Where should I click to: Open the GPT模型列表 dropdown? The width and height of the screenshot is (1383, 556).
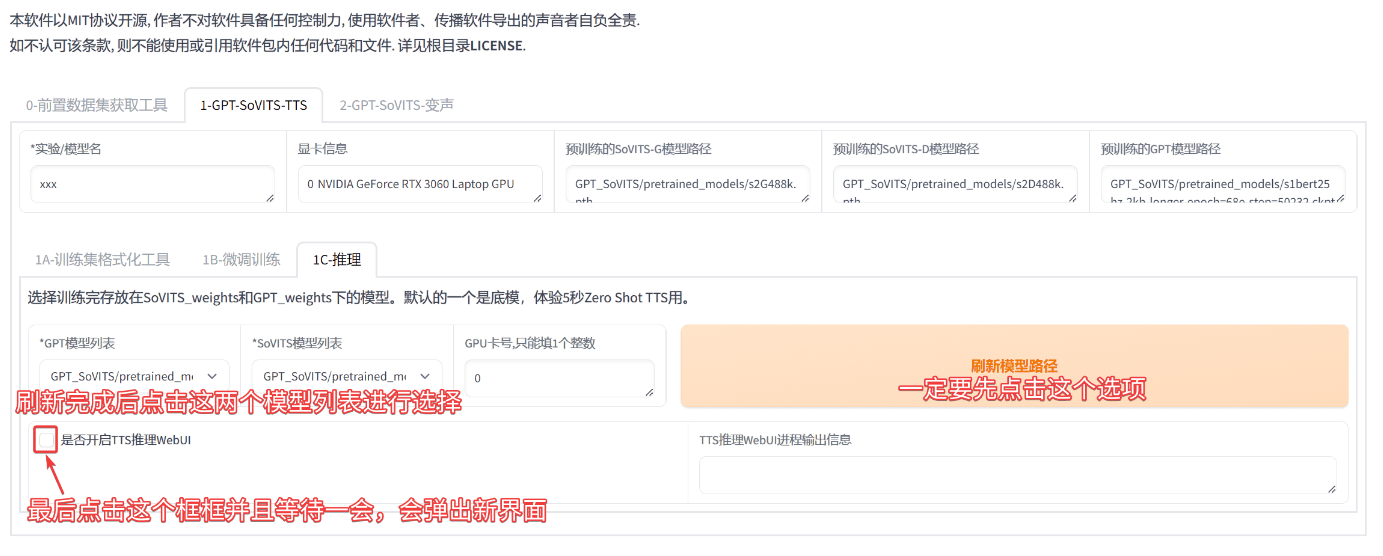(x=134, y=376)
